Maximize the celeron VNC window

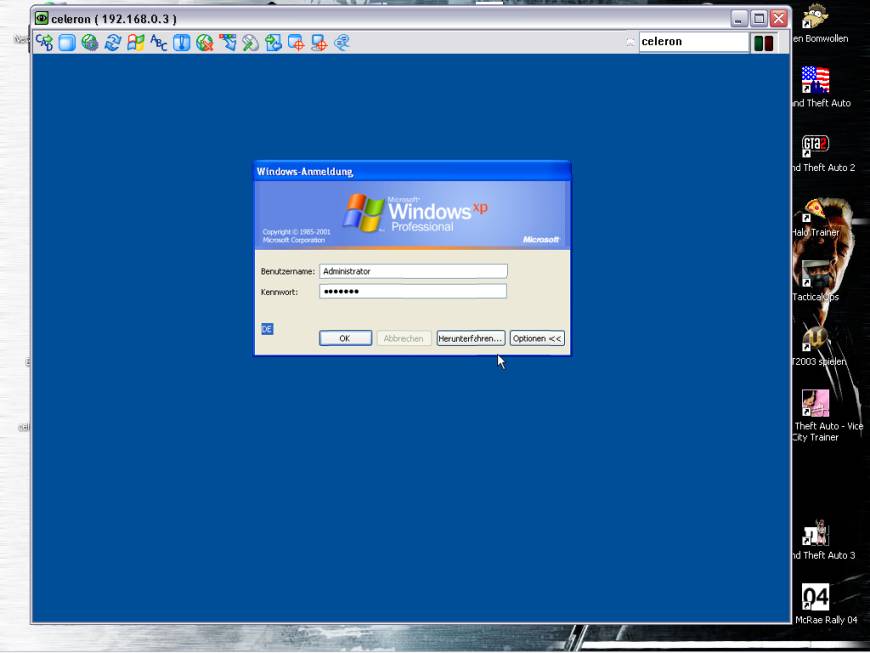(758, 18)
